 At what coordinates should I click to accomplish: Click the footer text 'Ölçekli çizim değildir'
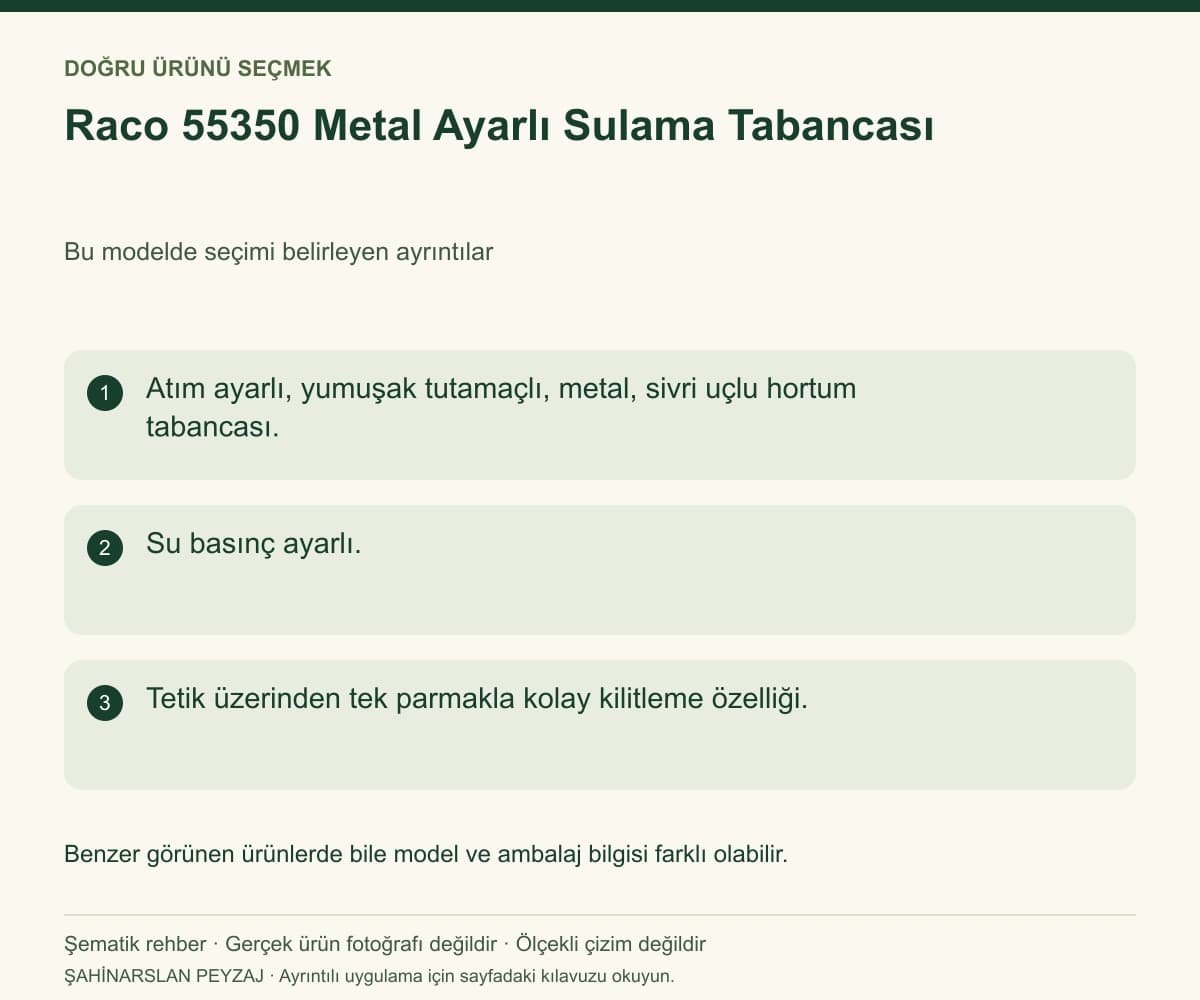point(611,944)
